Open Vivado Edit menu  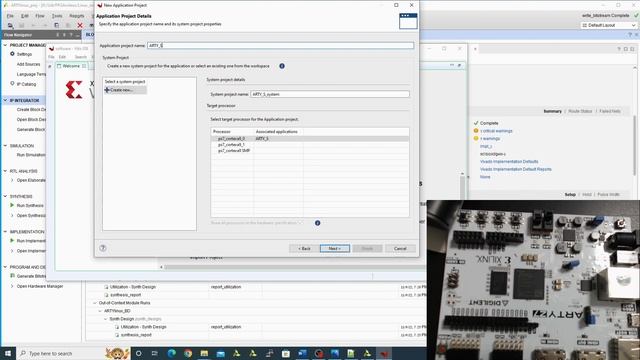click(x=25, y=16)
